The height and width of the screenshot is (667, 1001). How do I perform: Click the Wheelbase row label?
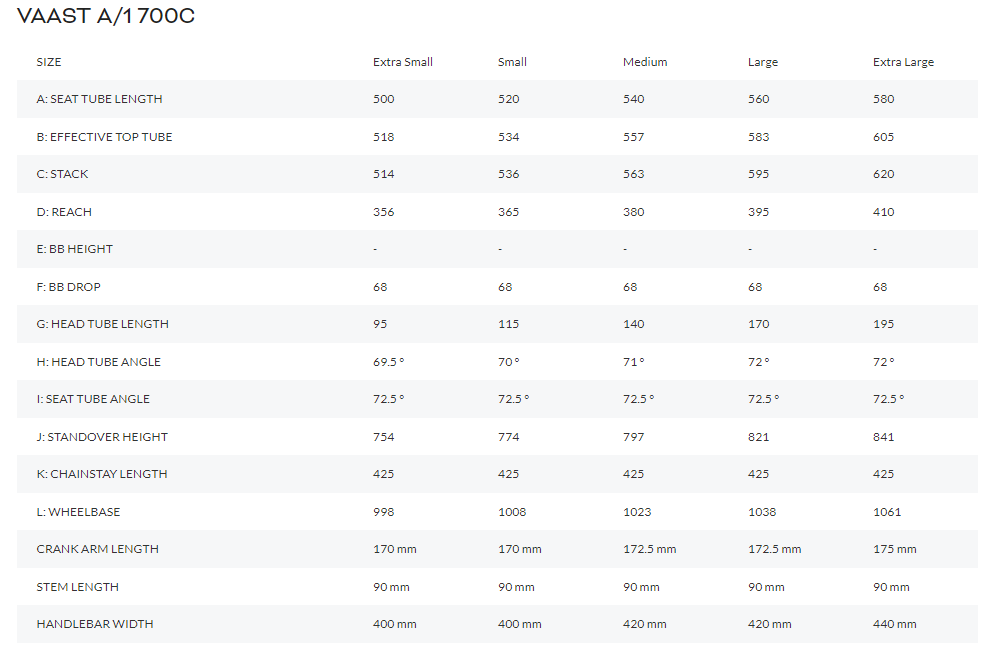[78, 512]
